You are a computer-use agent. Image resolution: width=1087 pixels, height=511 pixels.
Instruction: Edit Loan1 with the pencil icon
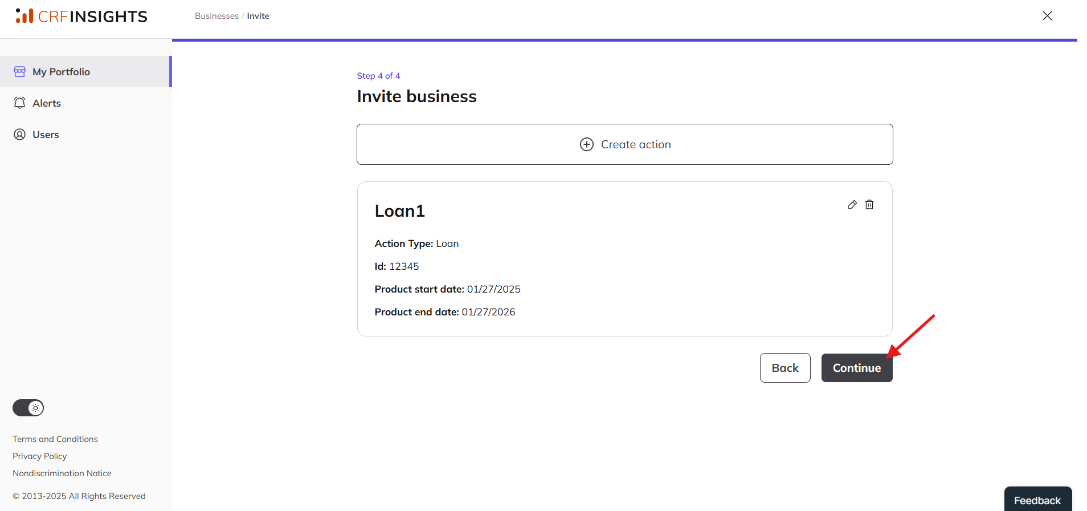(852, 205)
